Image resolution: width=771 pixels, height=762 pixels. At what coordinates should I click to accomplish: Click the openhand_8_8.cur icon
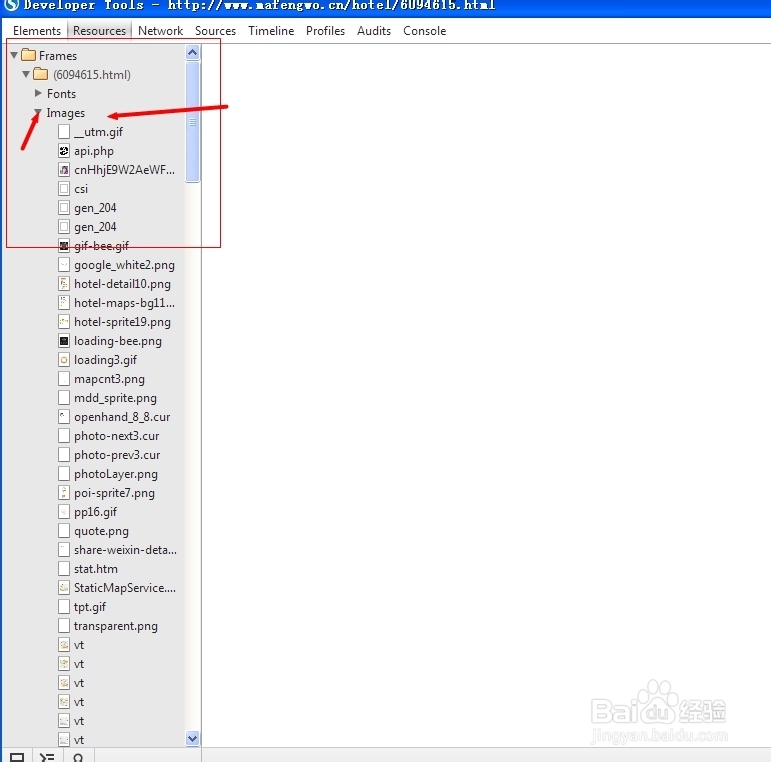[x=64, y=416]
